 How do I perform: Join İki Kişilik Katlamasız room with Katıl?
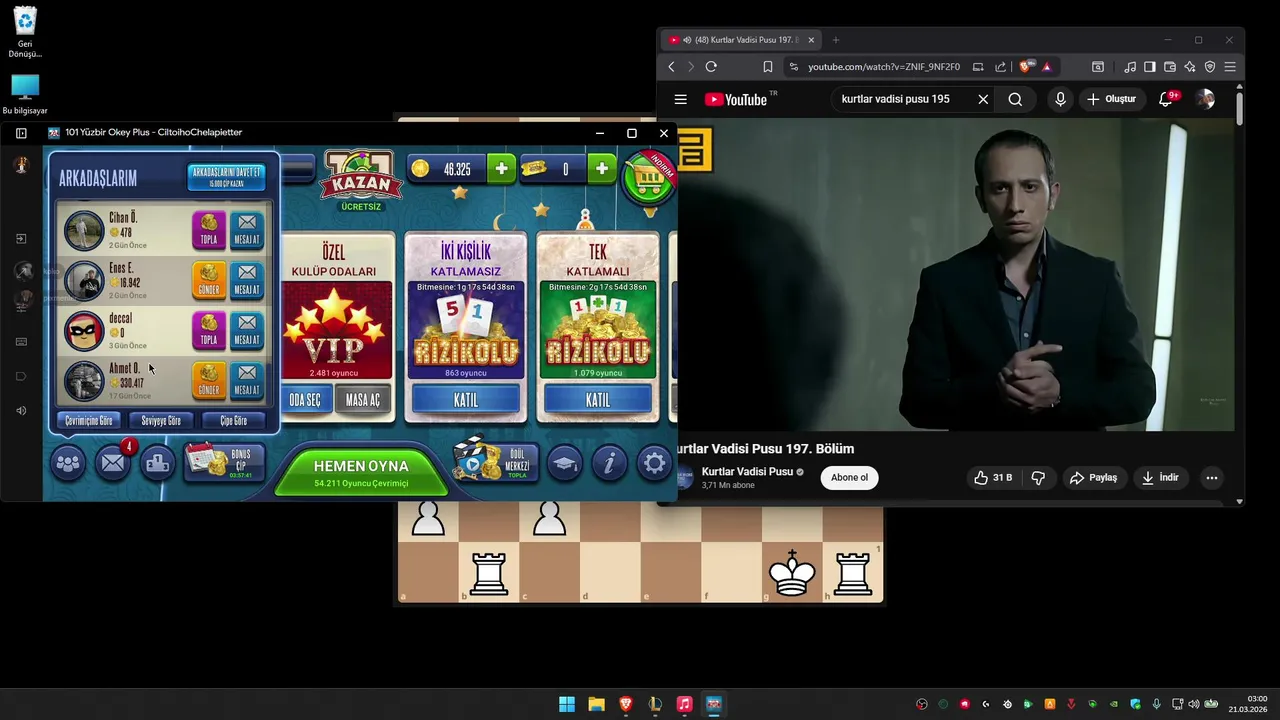(x=466, y=400)
